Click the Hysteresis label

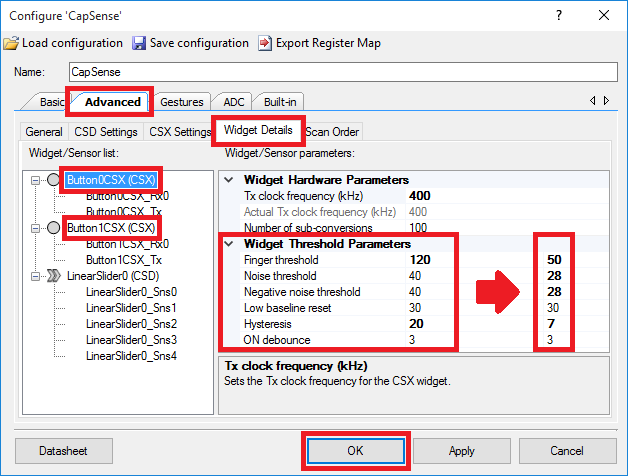[268, 324]
